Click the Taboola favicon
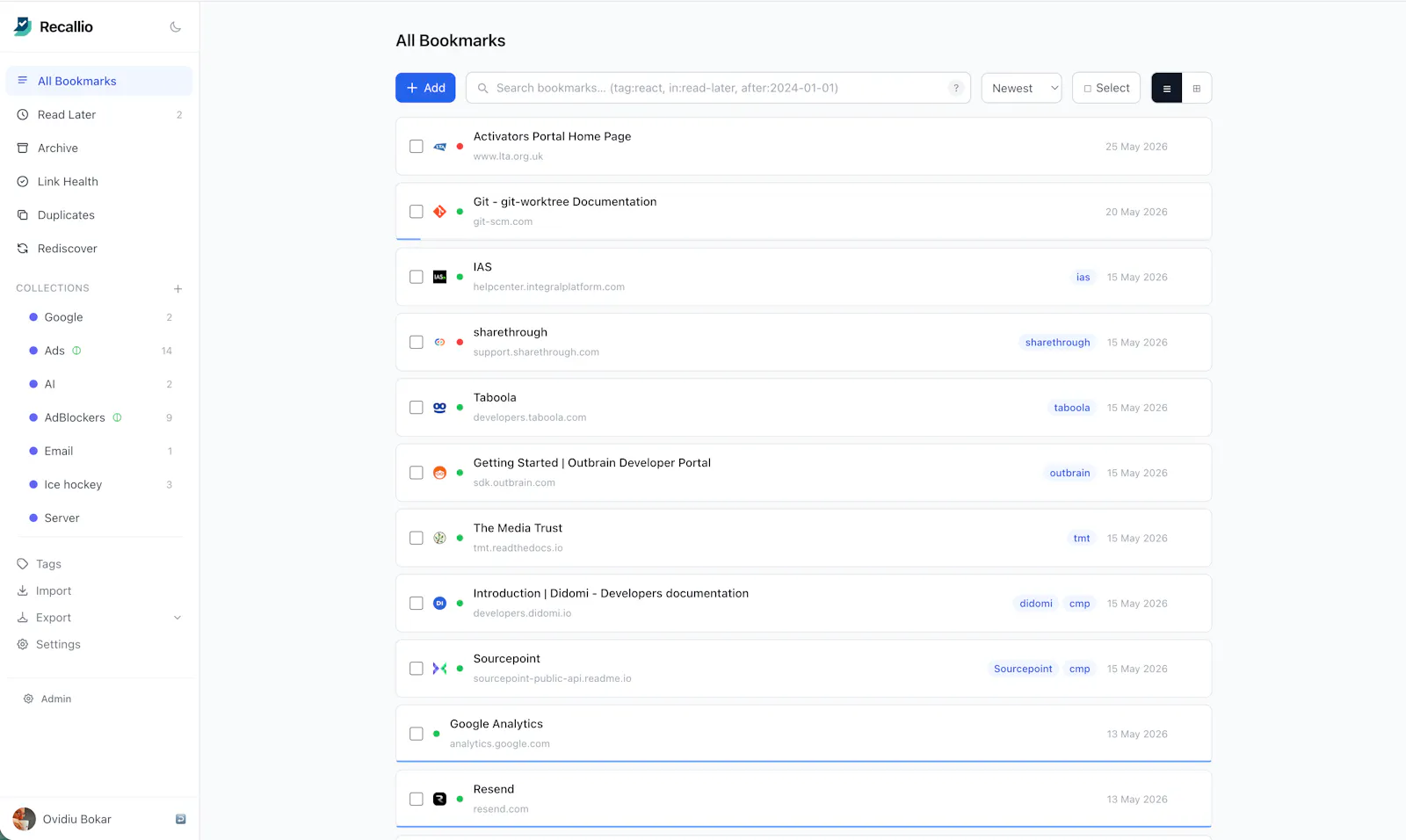1406x840 pixels. [x=440, y=408]
